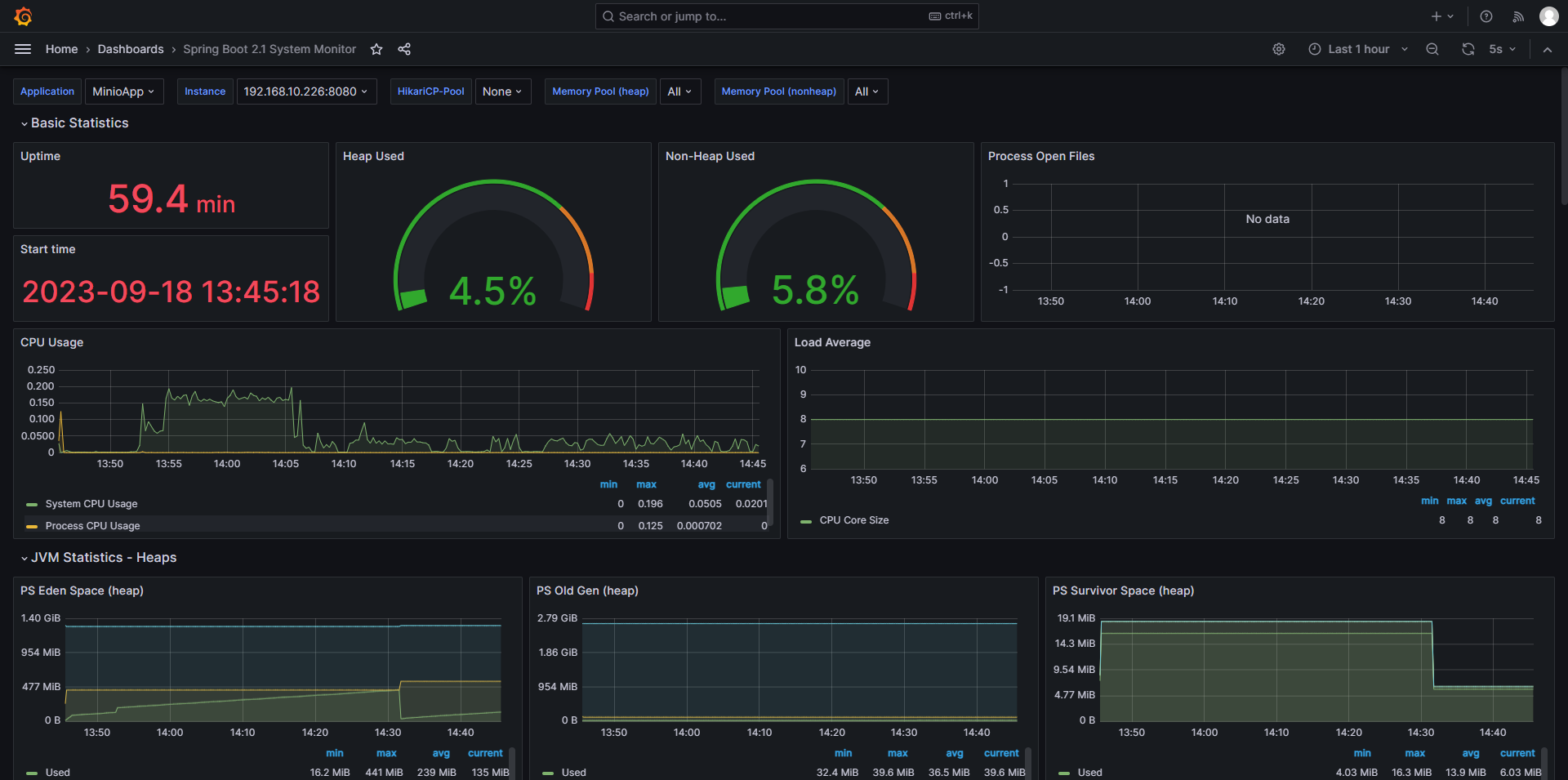Sort PS Survivor Space legend by current

pyautogui.click(x=1517, y=753)
